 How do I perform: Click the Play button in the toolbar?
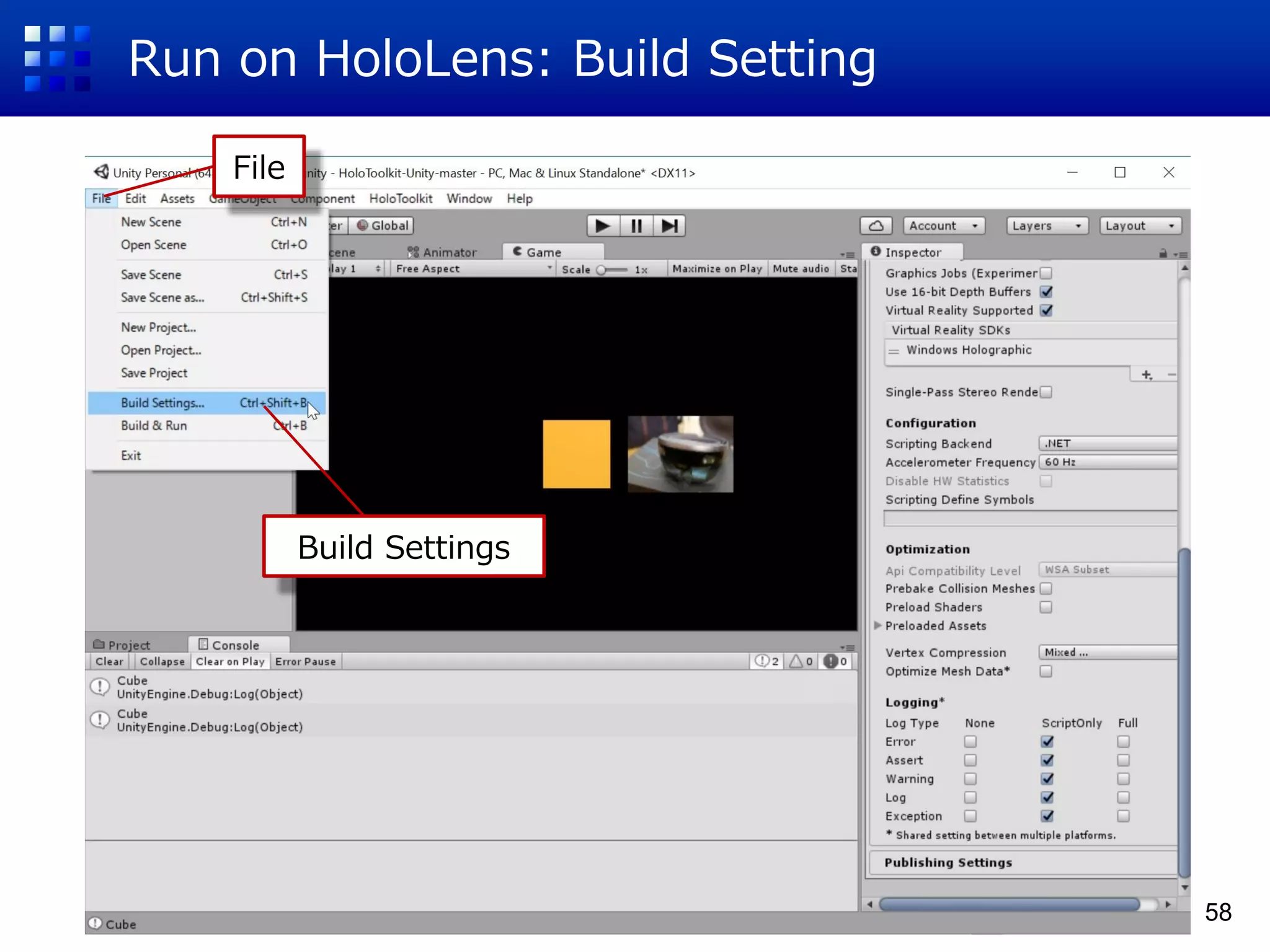tap(603, 226)
